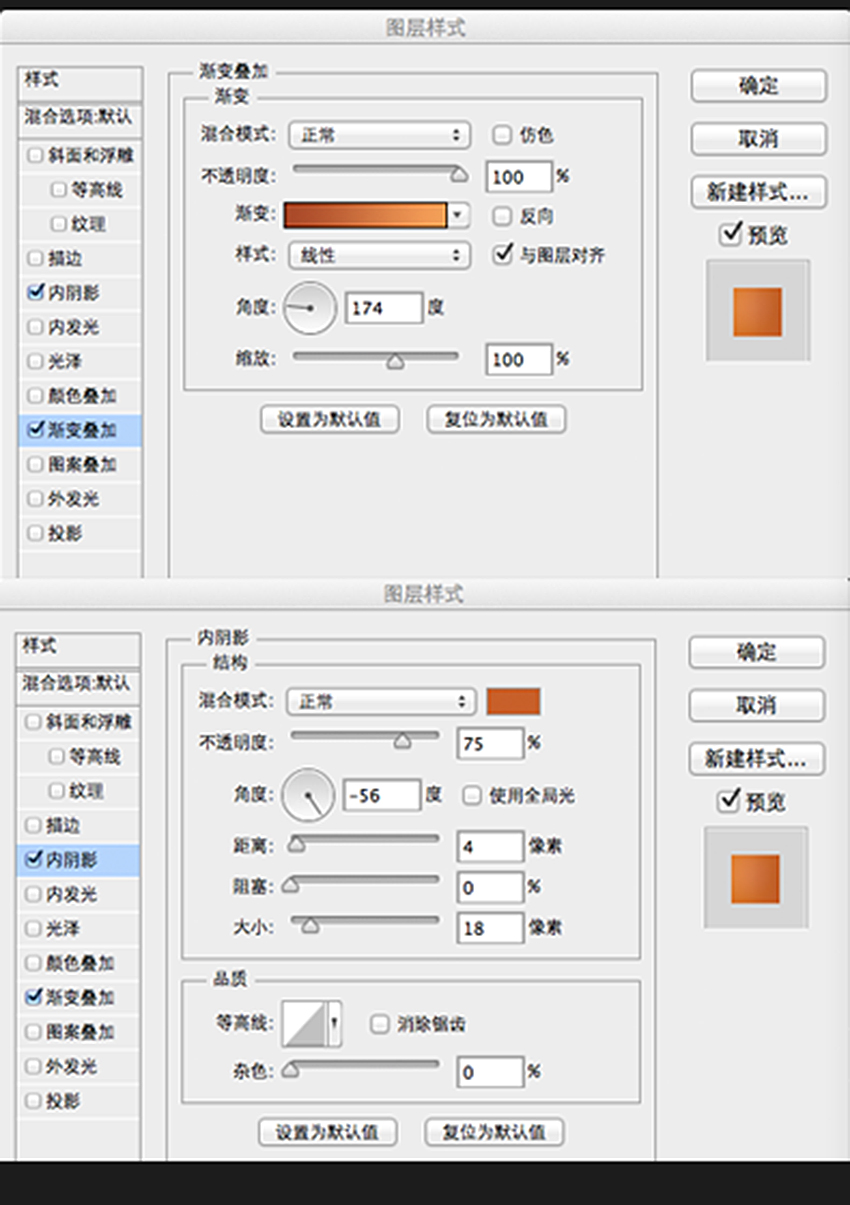The image size is (850, 1205).
Task: Uncheck the 与图层对齐 checkbox
Action: (503, 254)
